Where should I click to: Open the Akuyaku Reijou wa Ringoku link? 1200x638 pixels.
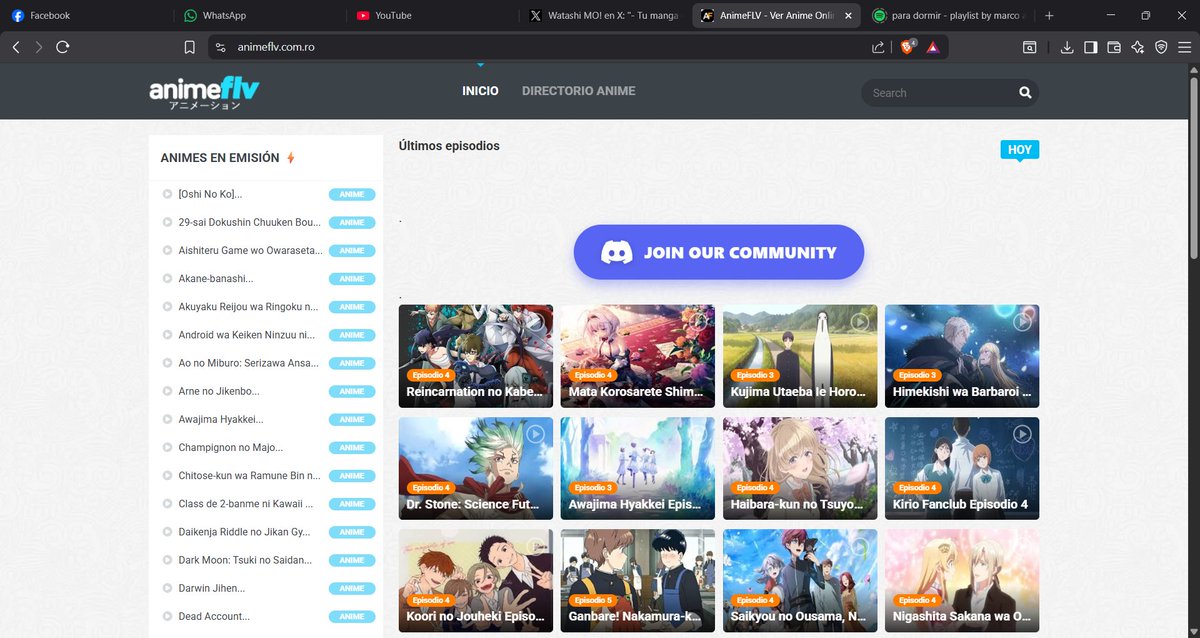coord(248,306)
